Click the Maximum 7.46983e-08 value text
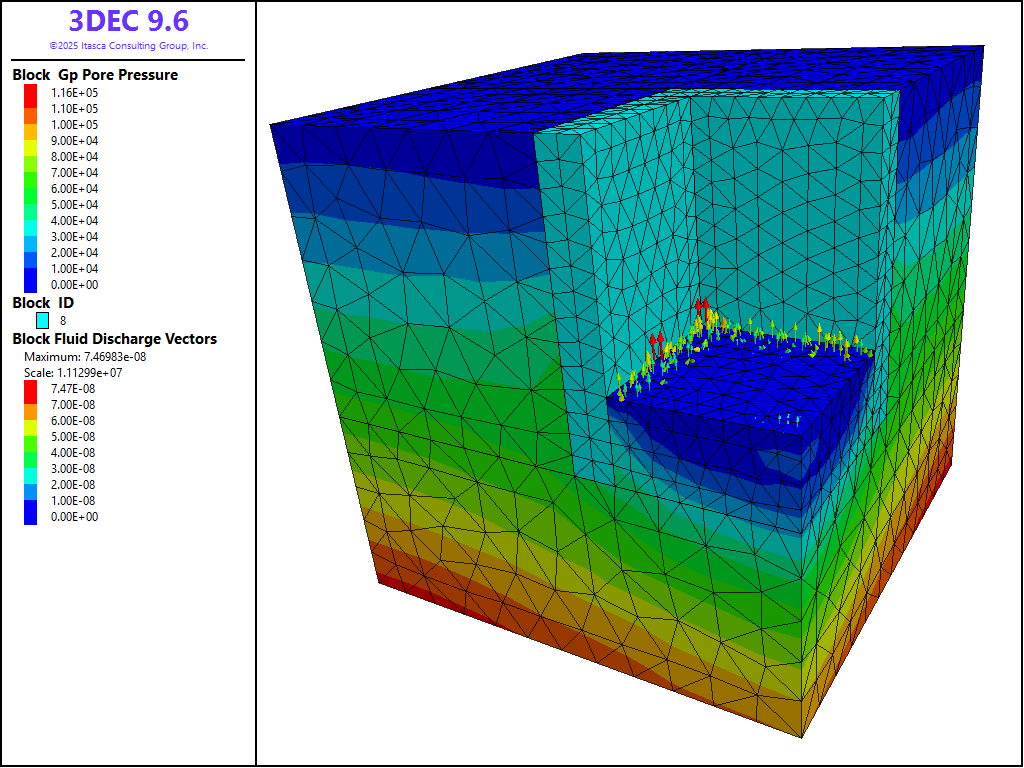The height and width of the screenshot is (768, 1024). pyautogui.click(x=85, y=357)
